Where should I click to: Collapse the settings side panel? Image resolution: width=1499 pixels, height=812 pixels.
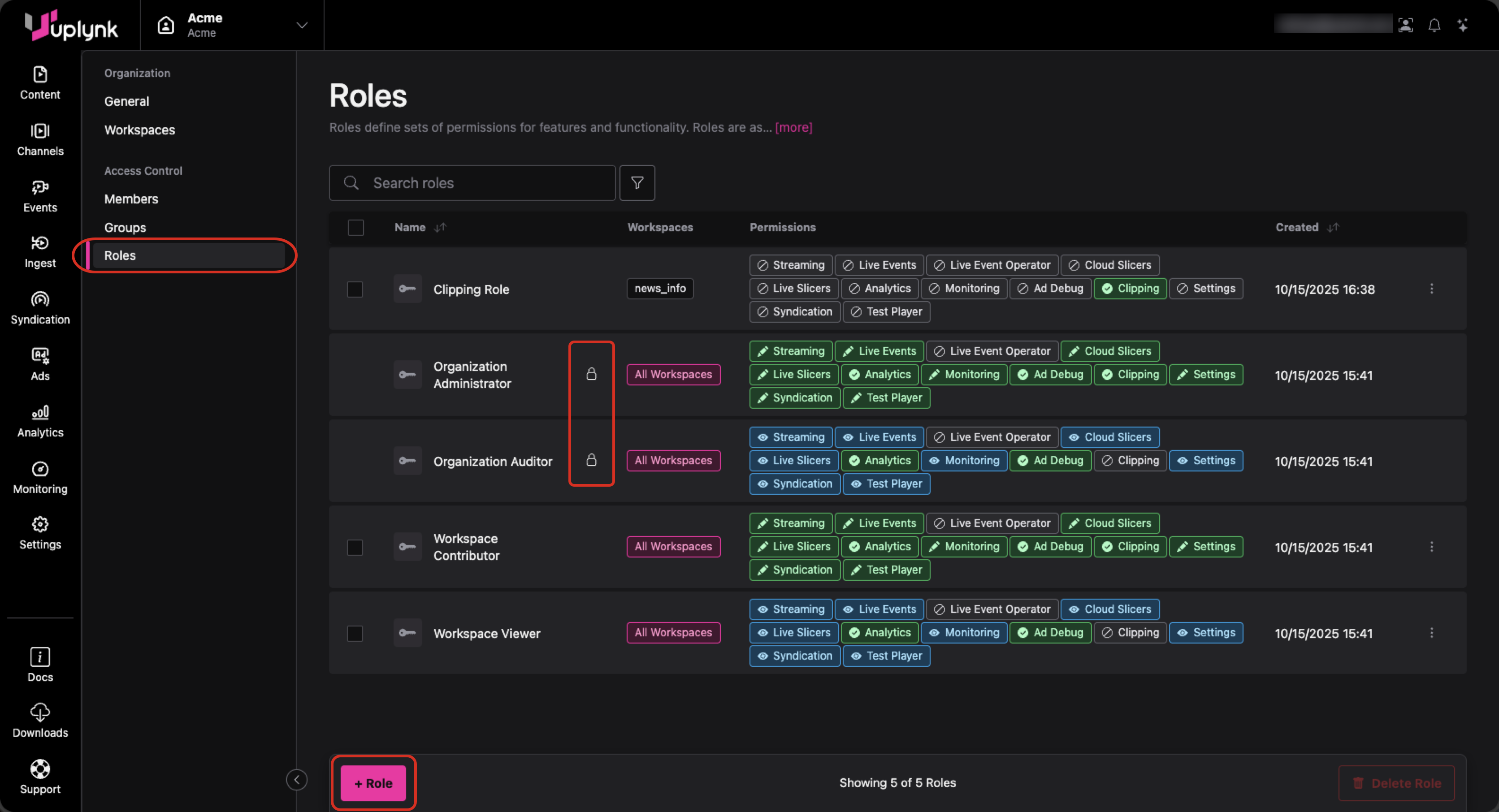[296, 779]
